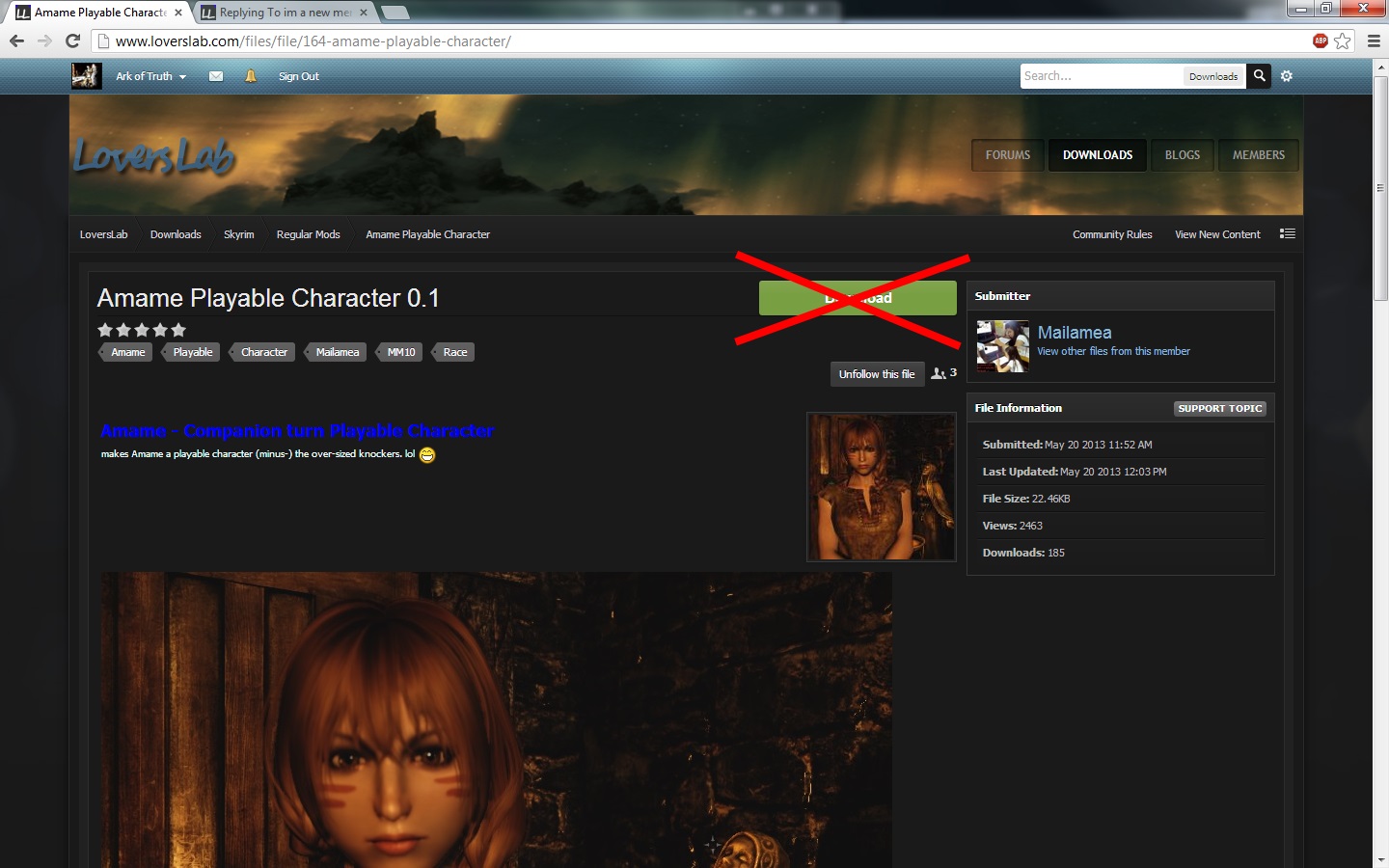Viewport: 1389px width, 868px height.
Task: Go to Skyrim breadcrumb link
Action: (239, 234)
